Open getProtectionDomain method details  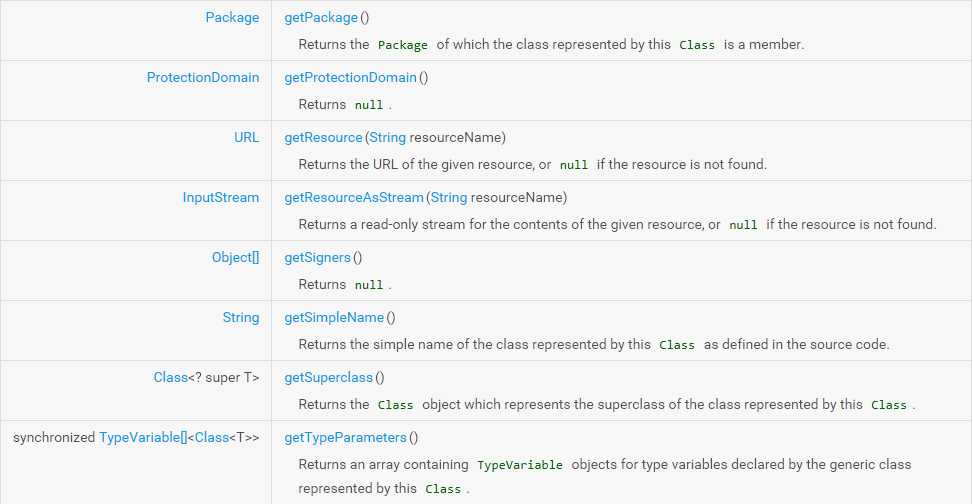350,78
